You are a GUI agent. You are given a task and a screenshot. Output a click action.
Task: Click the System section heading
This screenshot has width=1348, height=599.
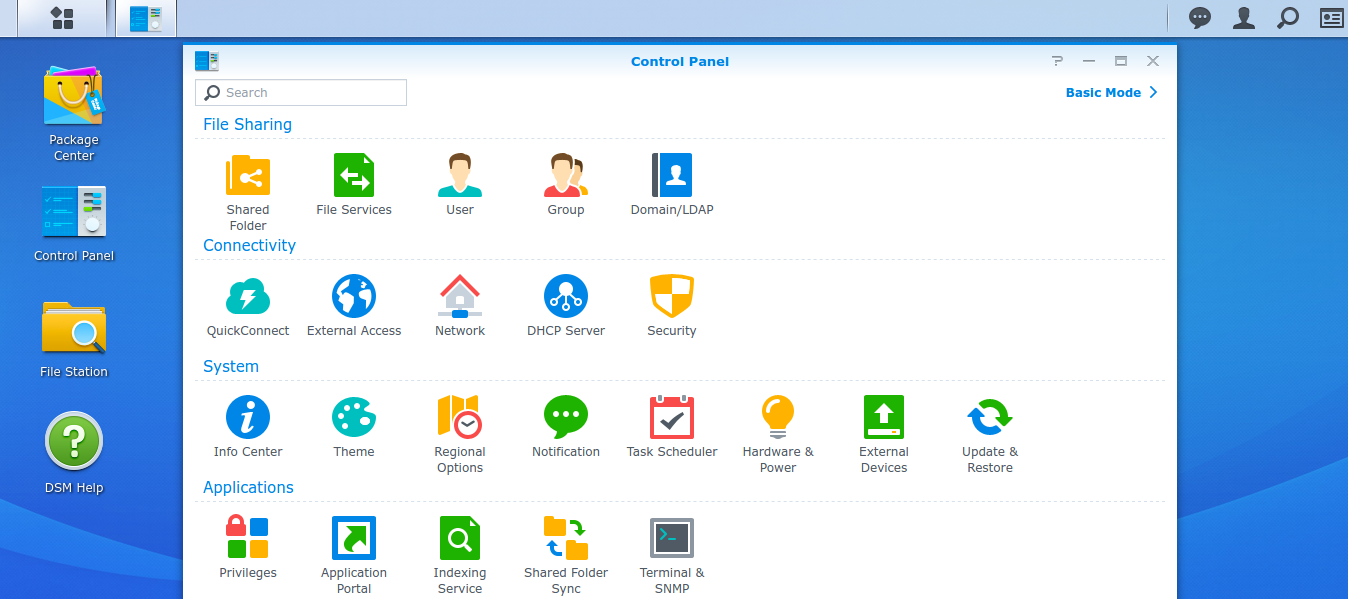click(231, 367)
